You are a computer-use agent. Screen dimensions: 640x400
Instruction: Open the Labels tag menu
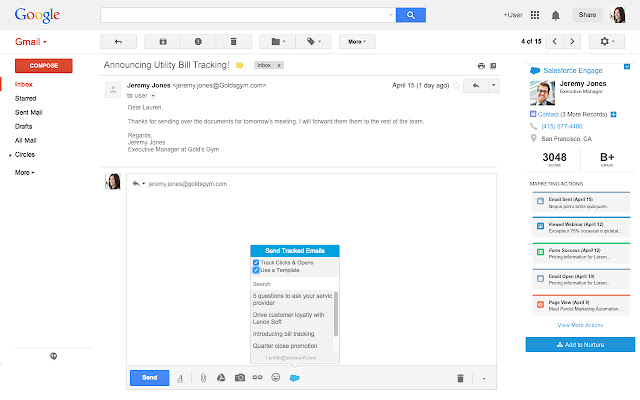click(x=313, y=42)
